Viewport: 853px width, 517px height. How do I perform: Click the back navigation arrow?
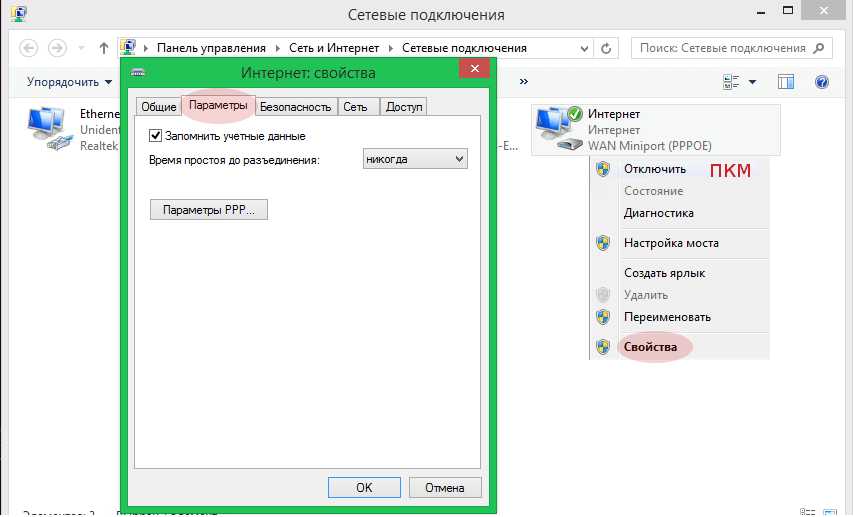[x=29, y=48]
